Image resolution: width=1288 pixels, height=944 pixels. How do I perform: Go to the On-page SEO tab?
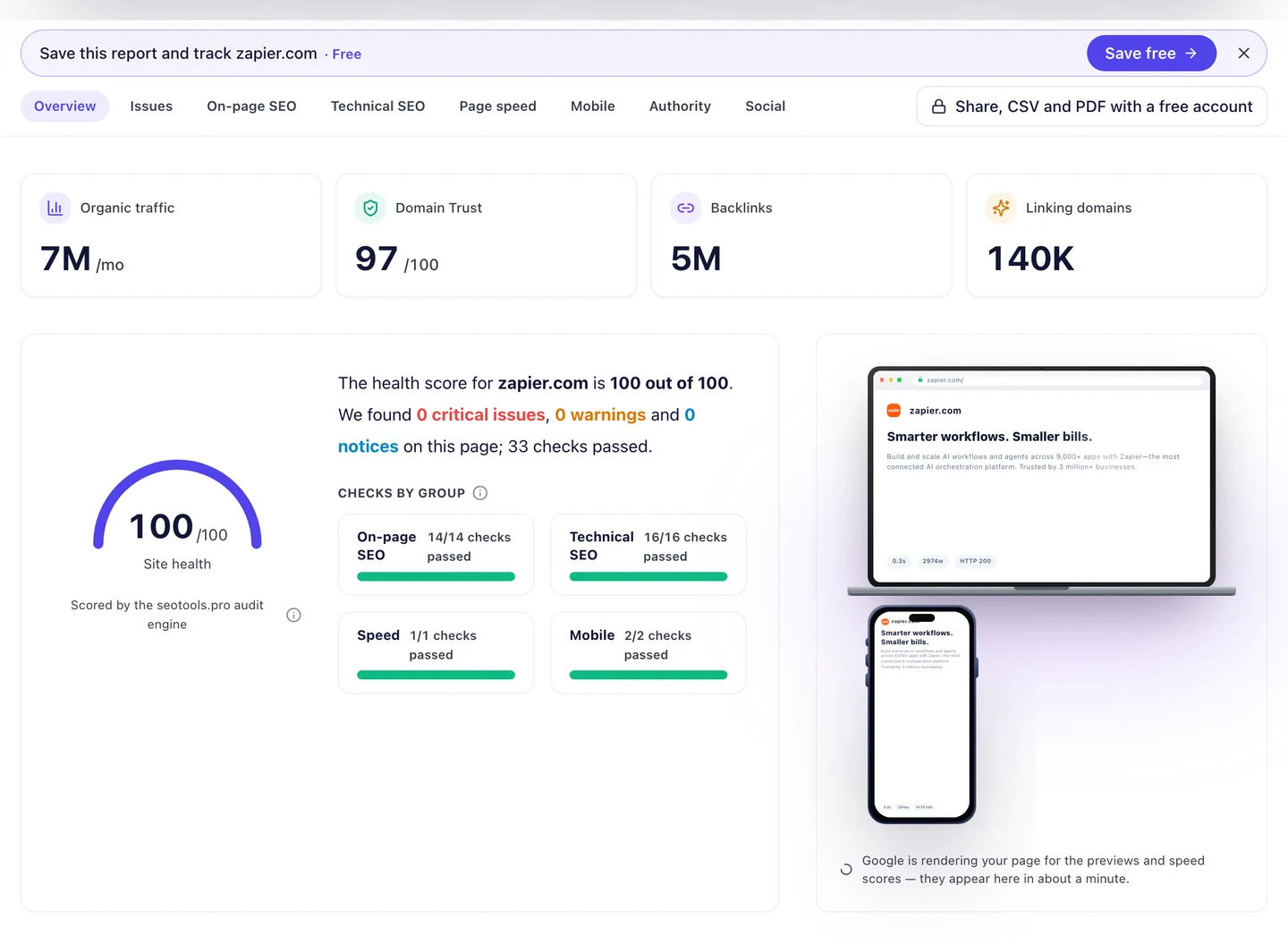(251, 106)
